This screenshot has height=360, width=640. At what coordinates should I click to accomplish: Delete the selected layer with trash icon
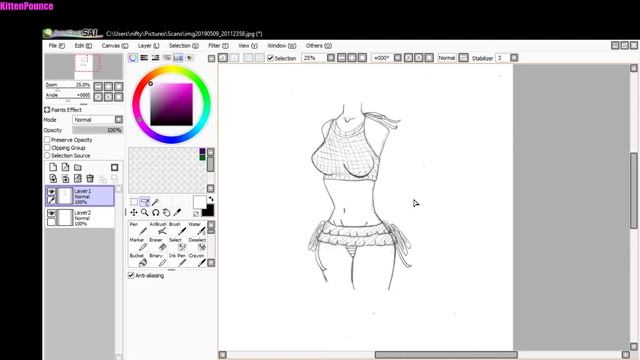(x=90, y=178)
